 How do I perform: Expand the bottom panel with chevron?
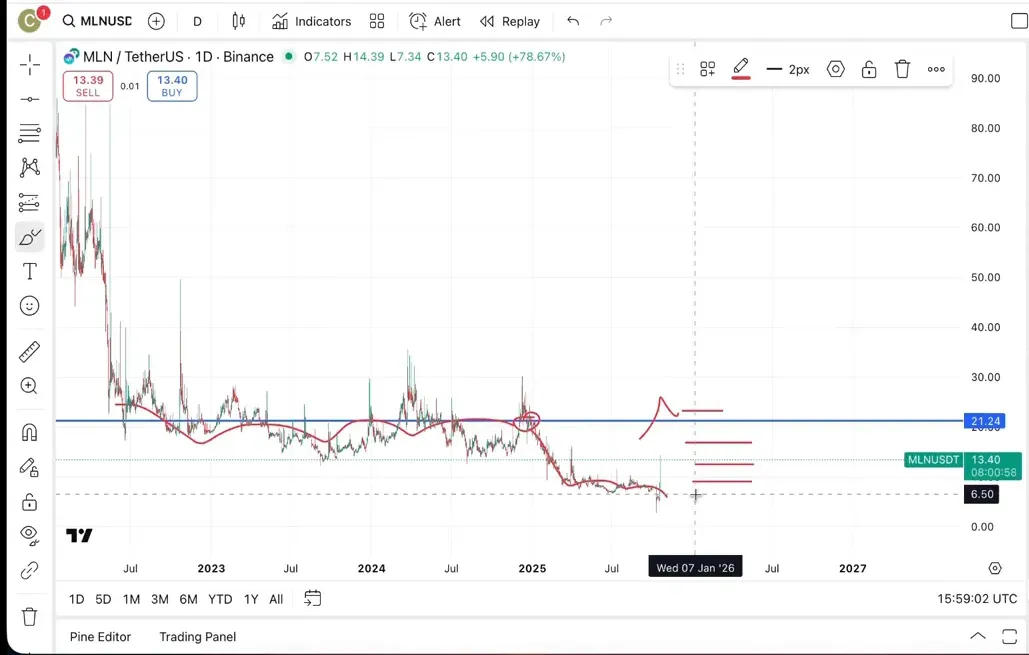pos(978,637)
